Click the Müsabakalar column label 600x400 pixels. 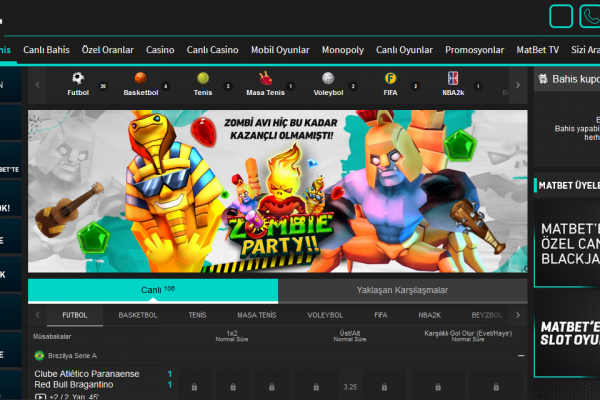click(x=52, y=336)
